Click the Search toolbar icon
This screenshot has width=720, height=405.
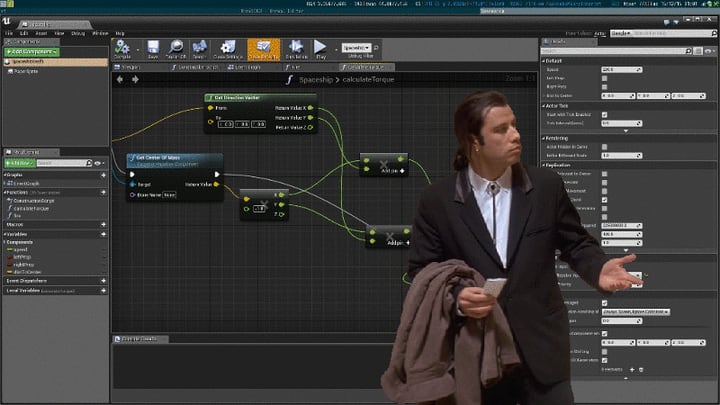click(x=199, y=47)
